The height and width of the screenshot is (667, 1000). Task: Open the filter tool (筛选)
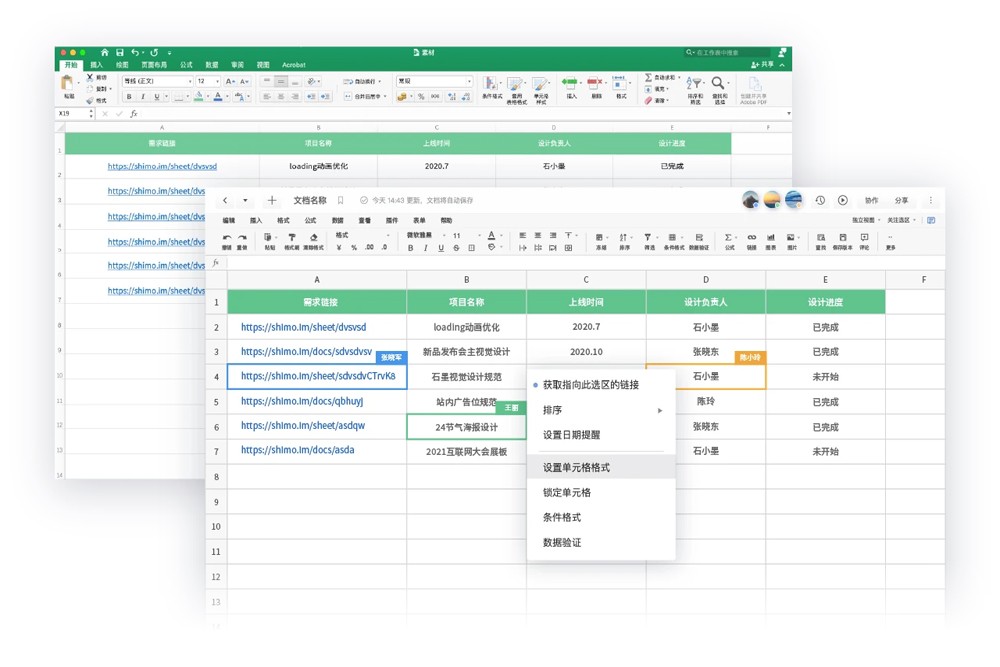pyautogui.click(x=647, y=238)
